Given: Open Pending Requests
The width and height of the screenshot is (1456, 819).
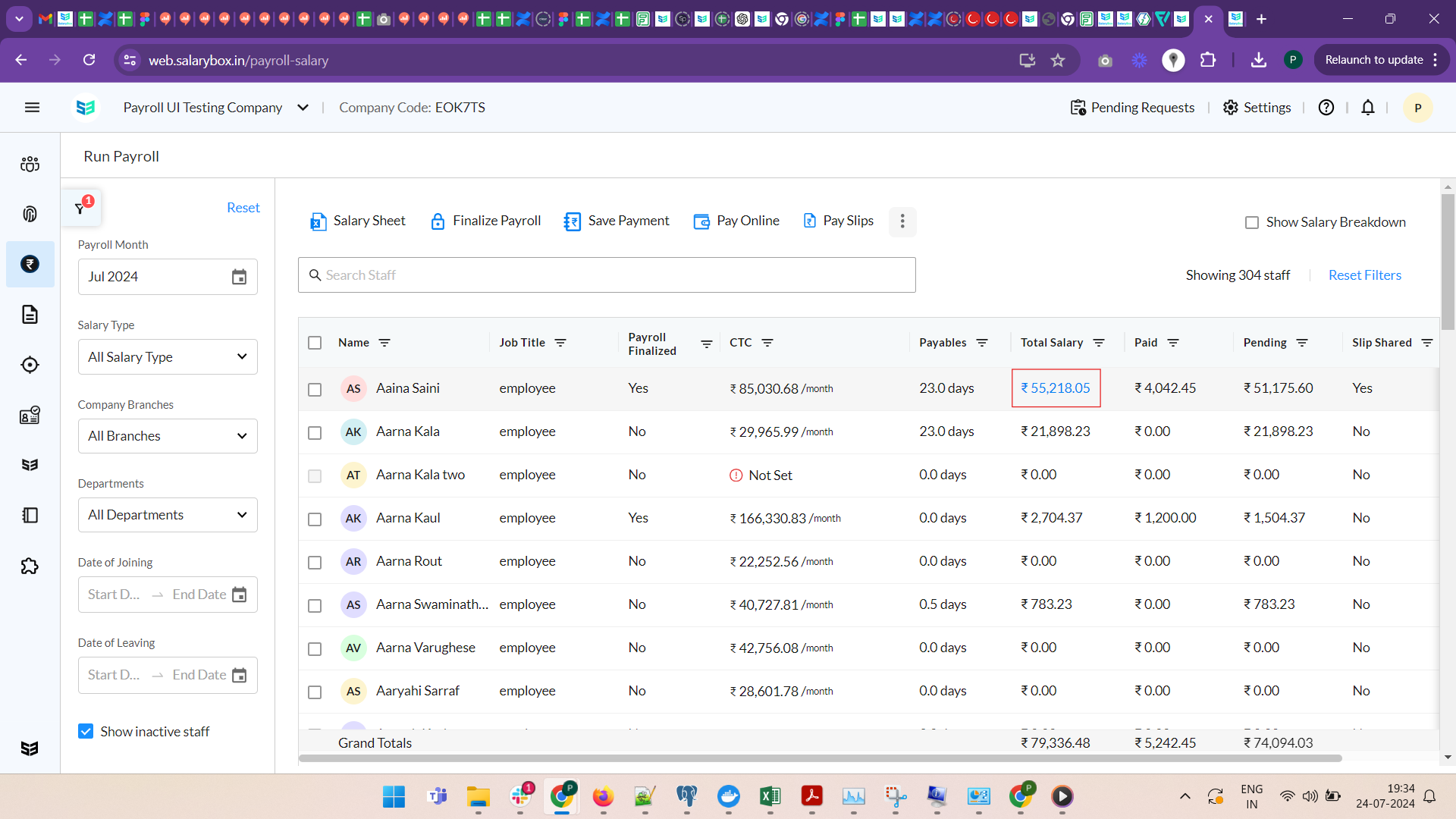Looking at the screenshot, I should pyautogui.click(x=1132, y=108).
